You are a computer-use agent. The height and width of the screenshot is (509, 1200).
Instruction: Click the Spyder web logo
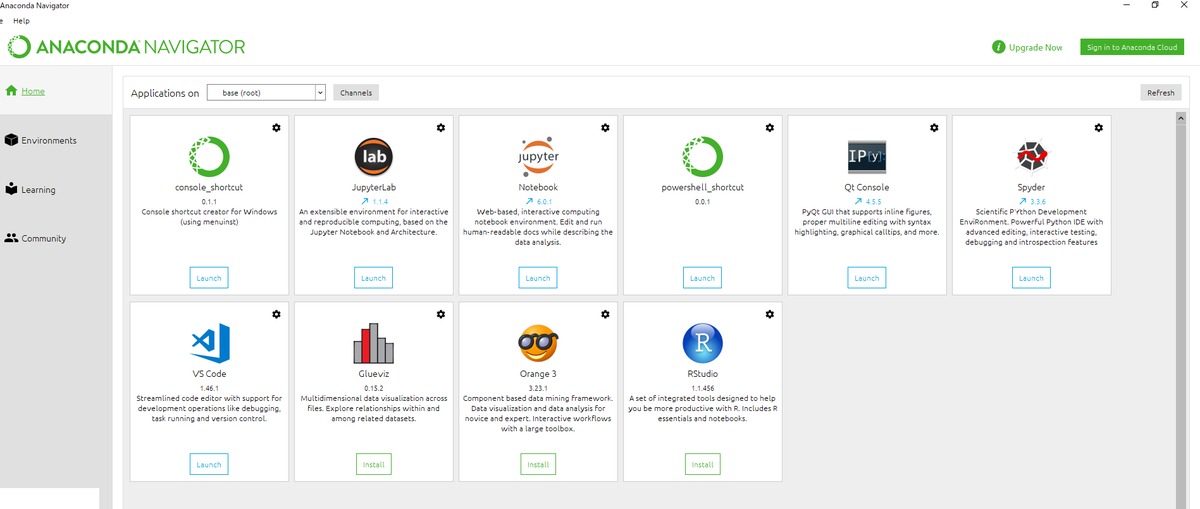(x=1032, y=156)
